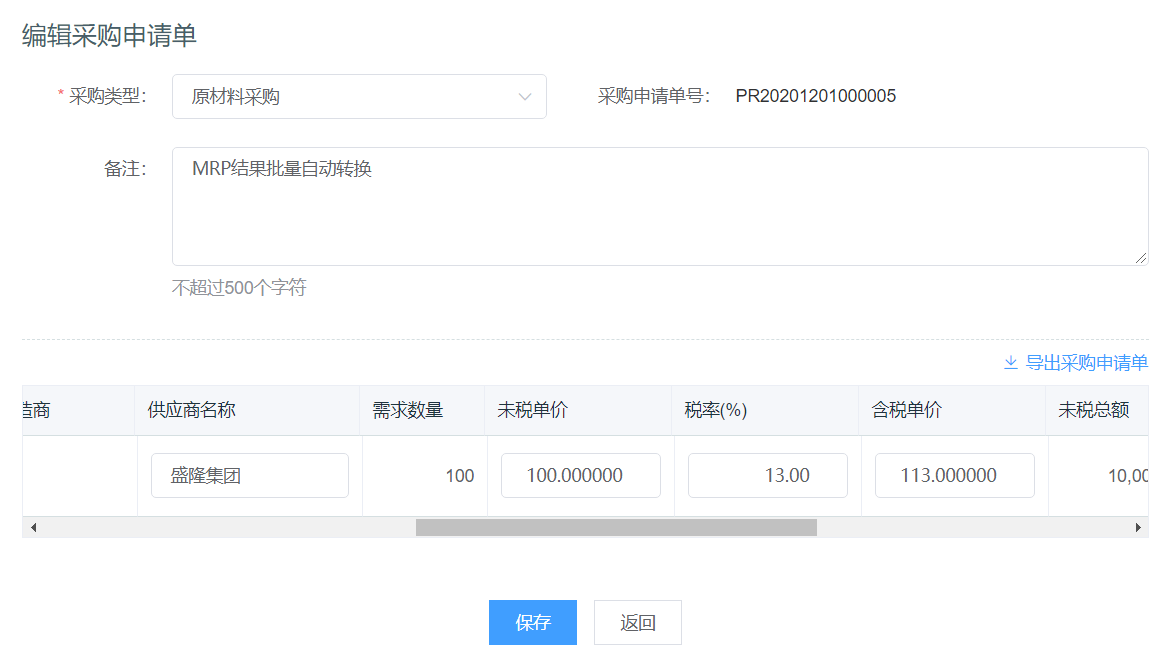Click the table's left scroll arrow
The image size is (1174, 670).
click(x=33, y=527)
